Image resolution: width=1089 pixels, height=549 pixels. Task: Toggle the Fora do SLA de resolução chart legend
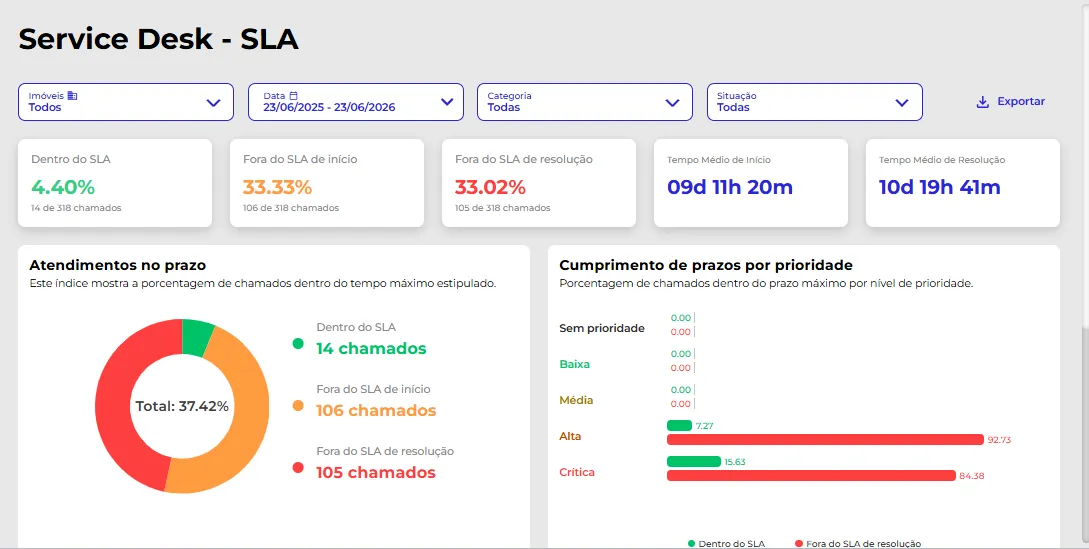pyautogui.click(x=858, y=544)
